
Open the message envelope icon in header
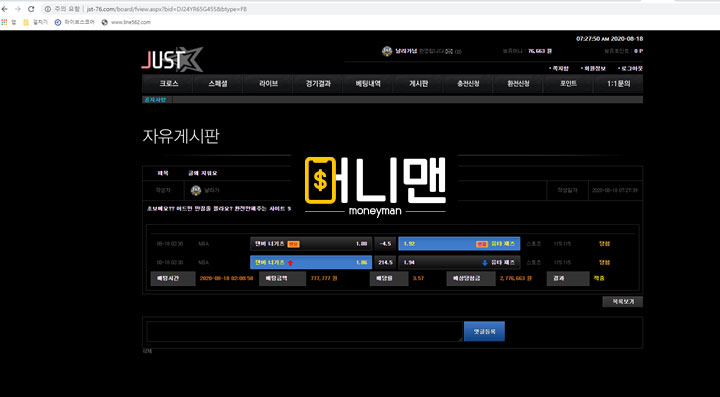pyautogui.click(x=449, y=51)
